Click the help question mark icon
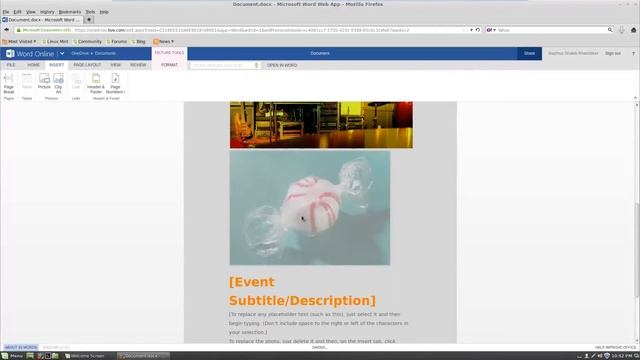This screenshot has height=360, width=640. pyautogui.click(x=633, y=53)
